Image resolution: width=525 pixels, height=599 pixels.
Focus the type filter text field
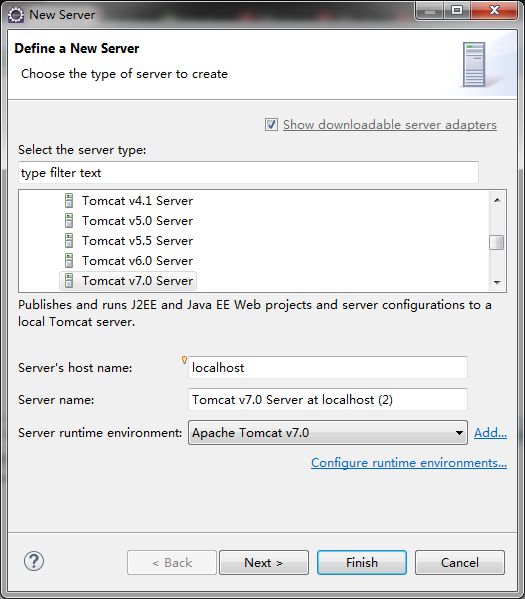tap(248, 173)
